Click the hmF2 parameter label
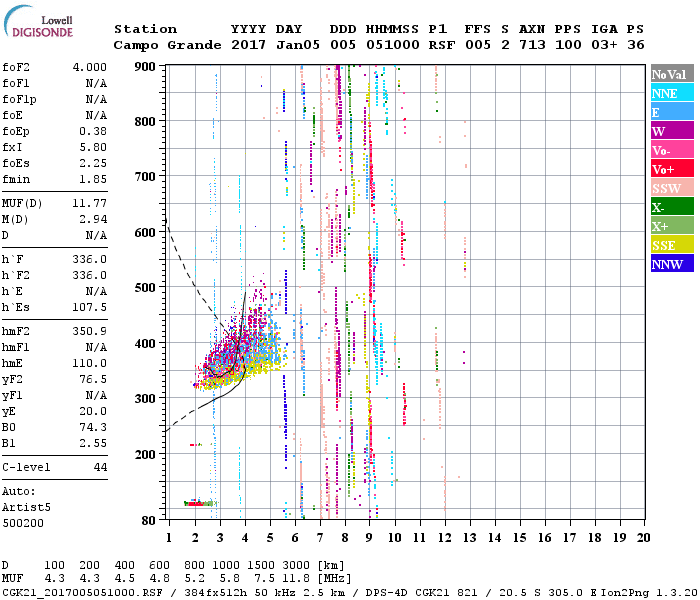 (x=19, y=331)
